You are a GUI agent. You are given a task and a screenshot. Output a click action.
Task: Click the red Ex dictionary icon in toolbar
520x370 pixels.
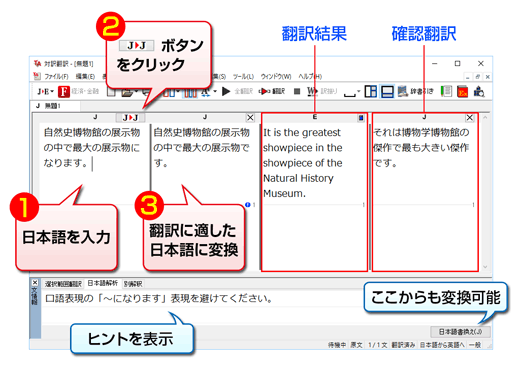point(462,91)
